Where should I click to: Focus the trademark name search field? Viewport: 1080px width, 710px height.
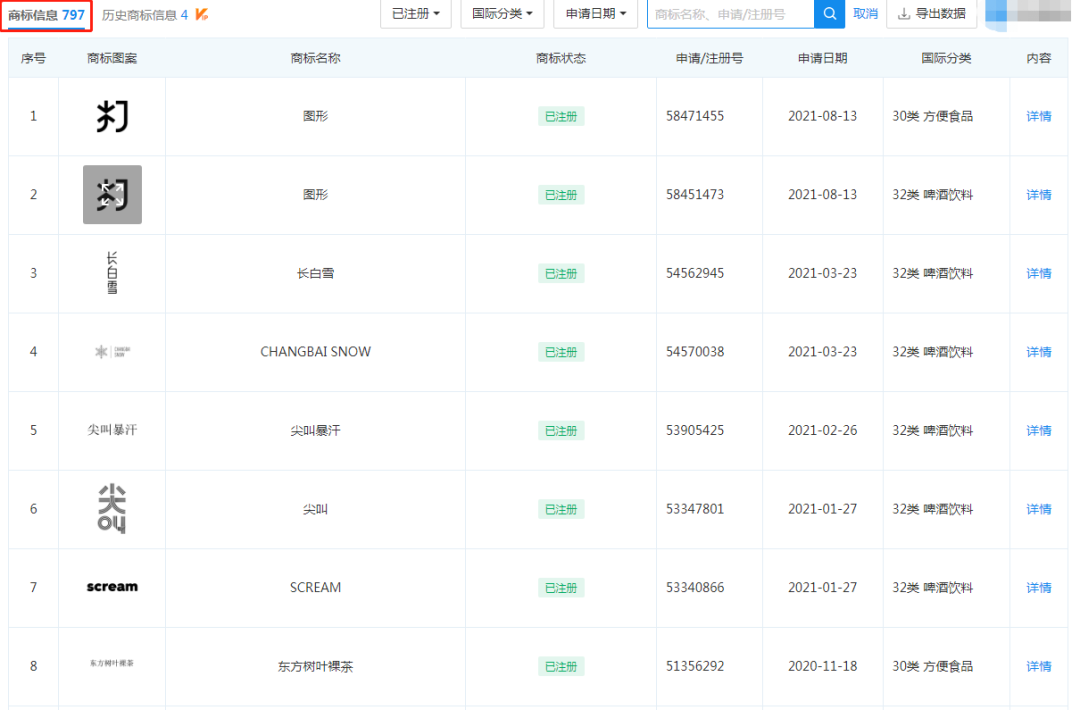click(x=730, y=14)
